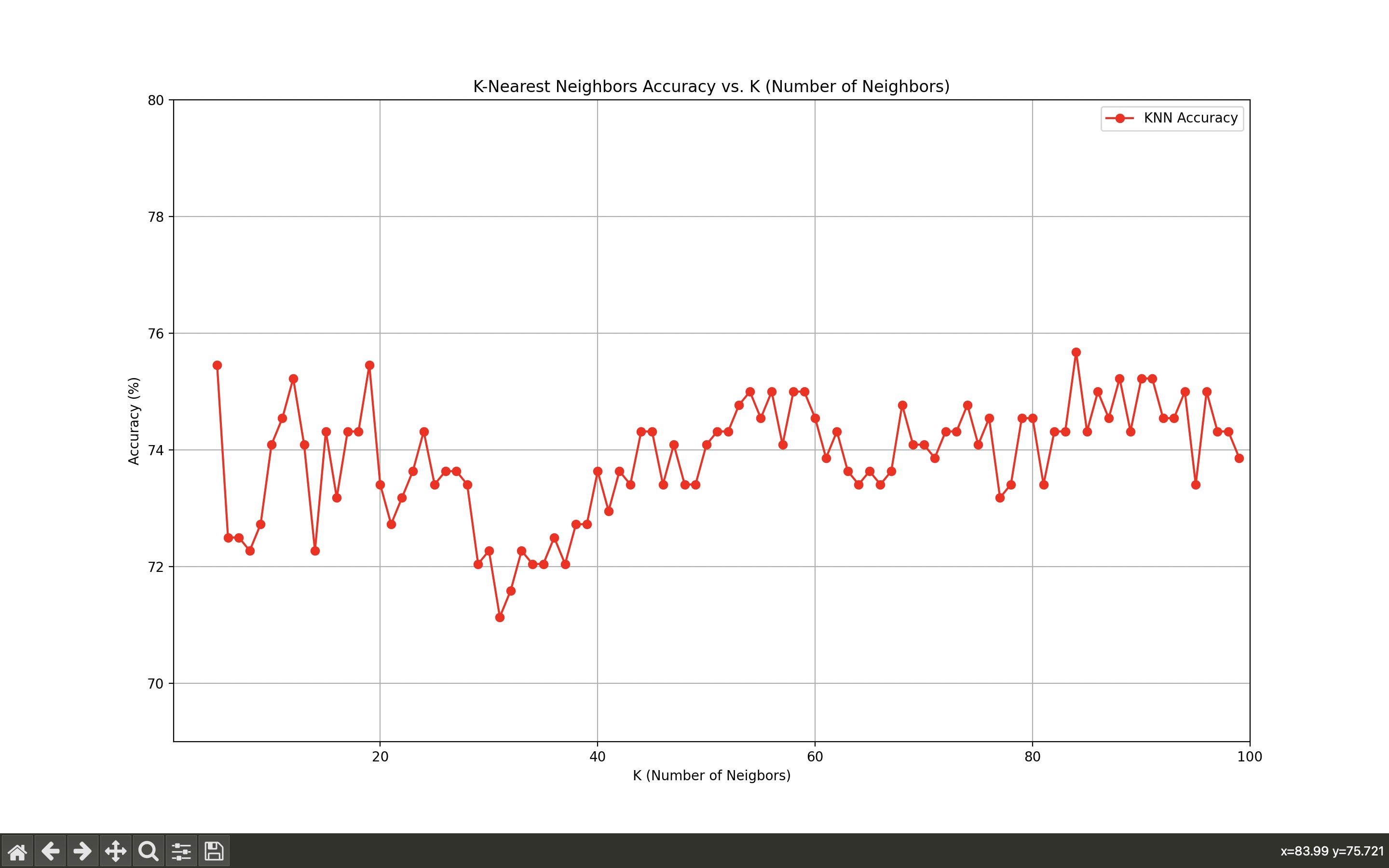Screen dimensions: 1389x868
Task: Click the x-axis label K (Number of Neigbors)
Action: [x=711, y=775]
